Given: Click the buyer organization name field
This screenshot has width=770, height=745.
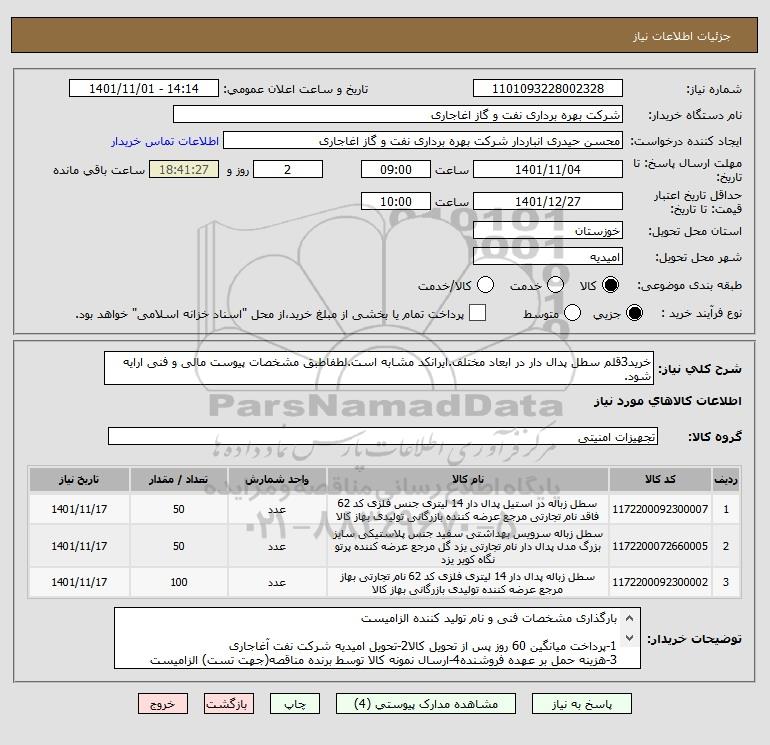Looking at the screenshot, I should [398, 114].
